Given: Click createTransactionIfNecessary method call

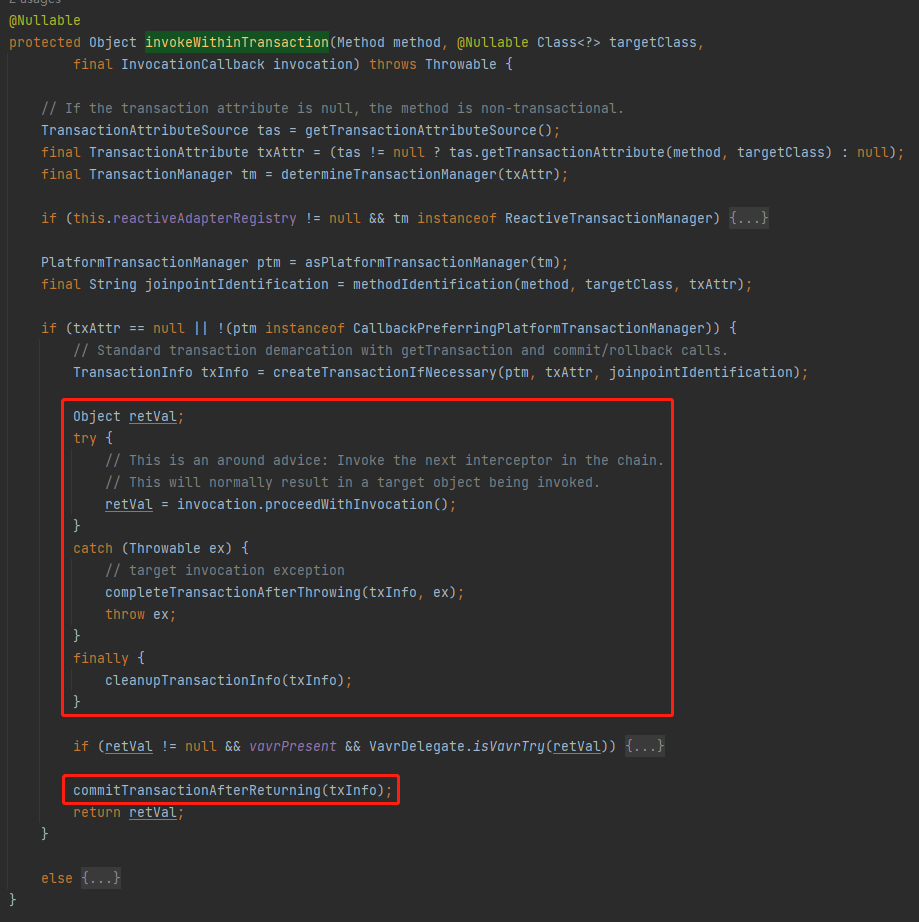Looking at the screenshot, I should coord(385,373).
